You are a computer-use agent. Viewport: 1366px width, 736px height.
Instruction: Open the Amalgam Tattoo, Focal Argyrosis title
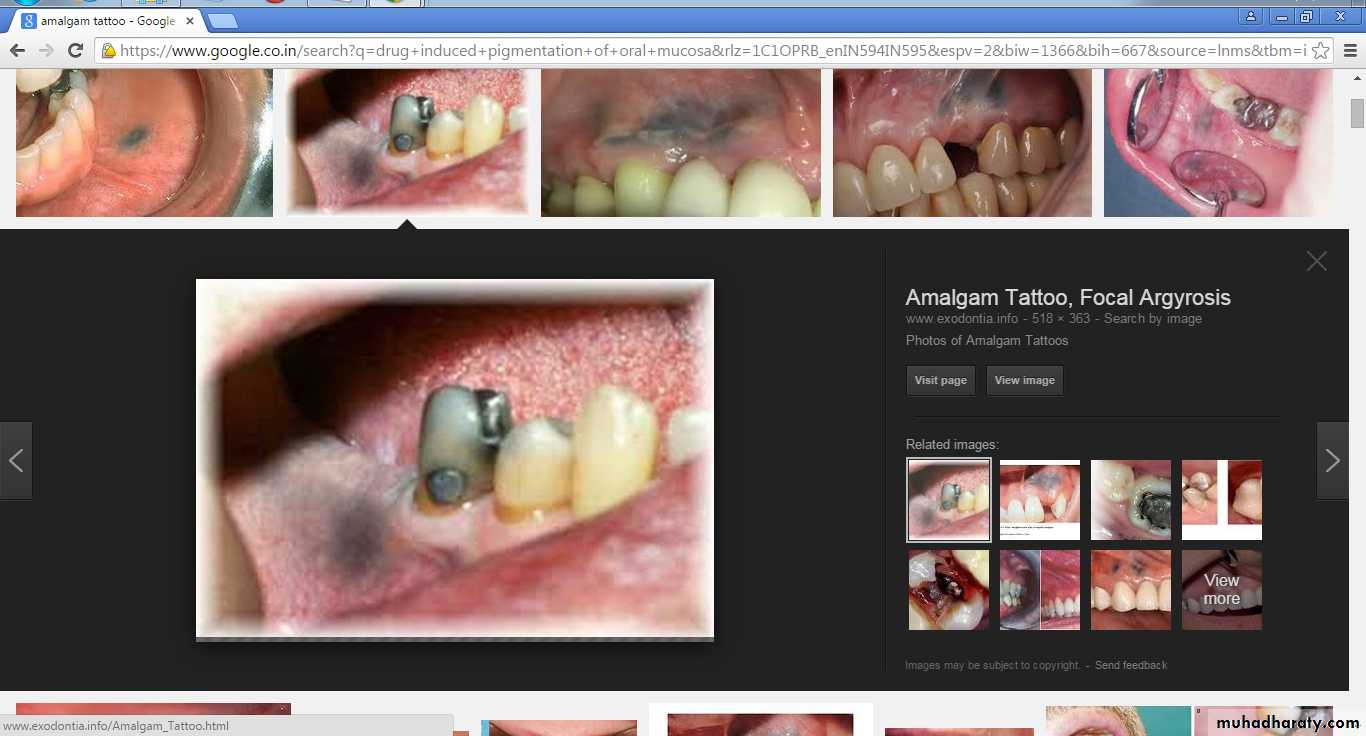pyautogui.click(x=1067, y=297)
